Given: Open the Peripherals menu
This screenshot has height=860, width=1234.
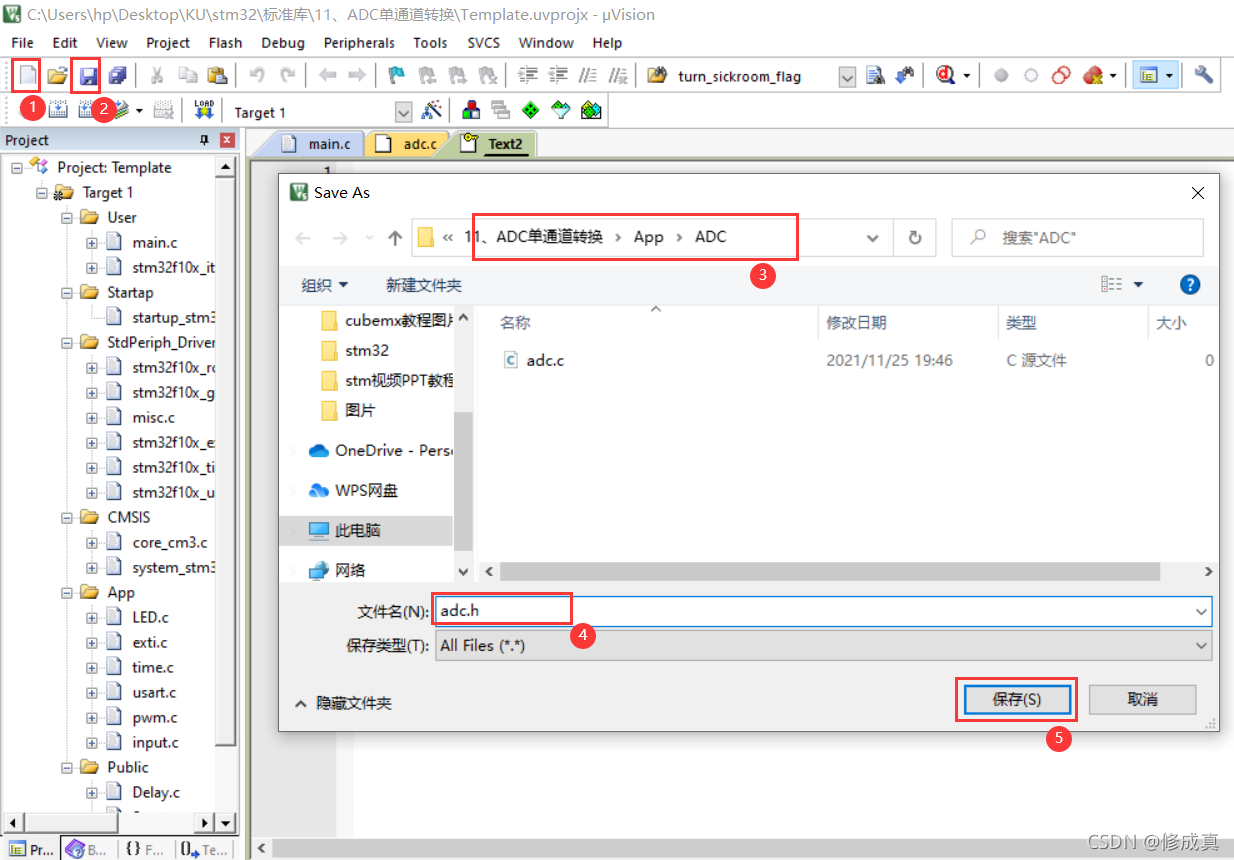Looking at the screenshot, I should 359,43.
